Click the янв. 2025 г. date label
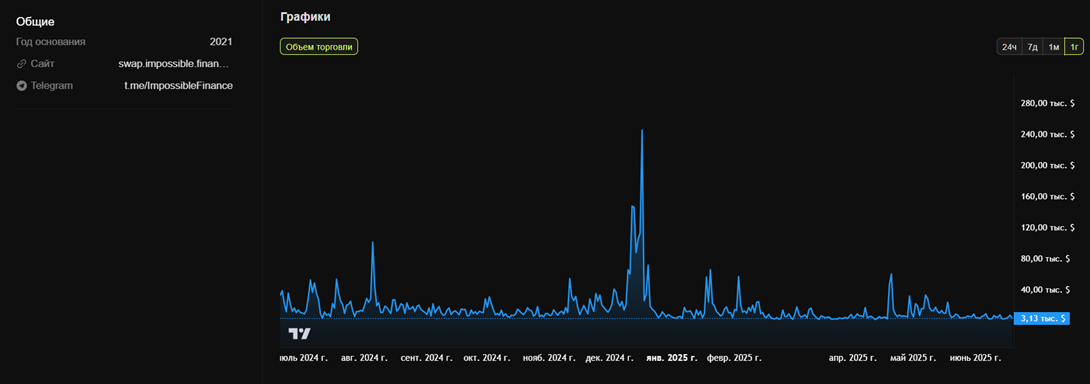 (x=672, y=358)
